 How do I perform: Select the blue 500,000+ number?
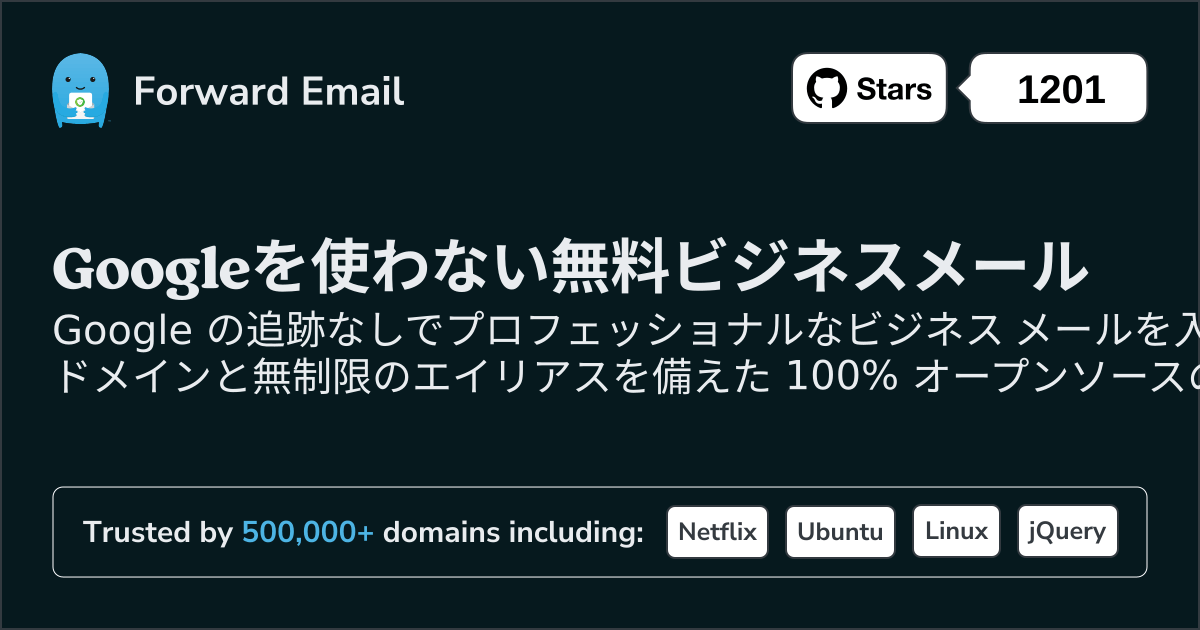coord(308,532)
